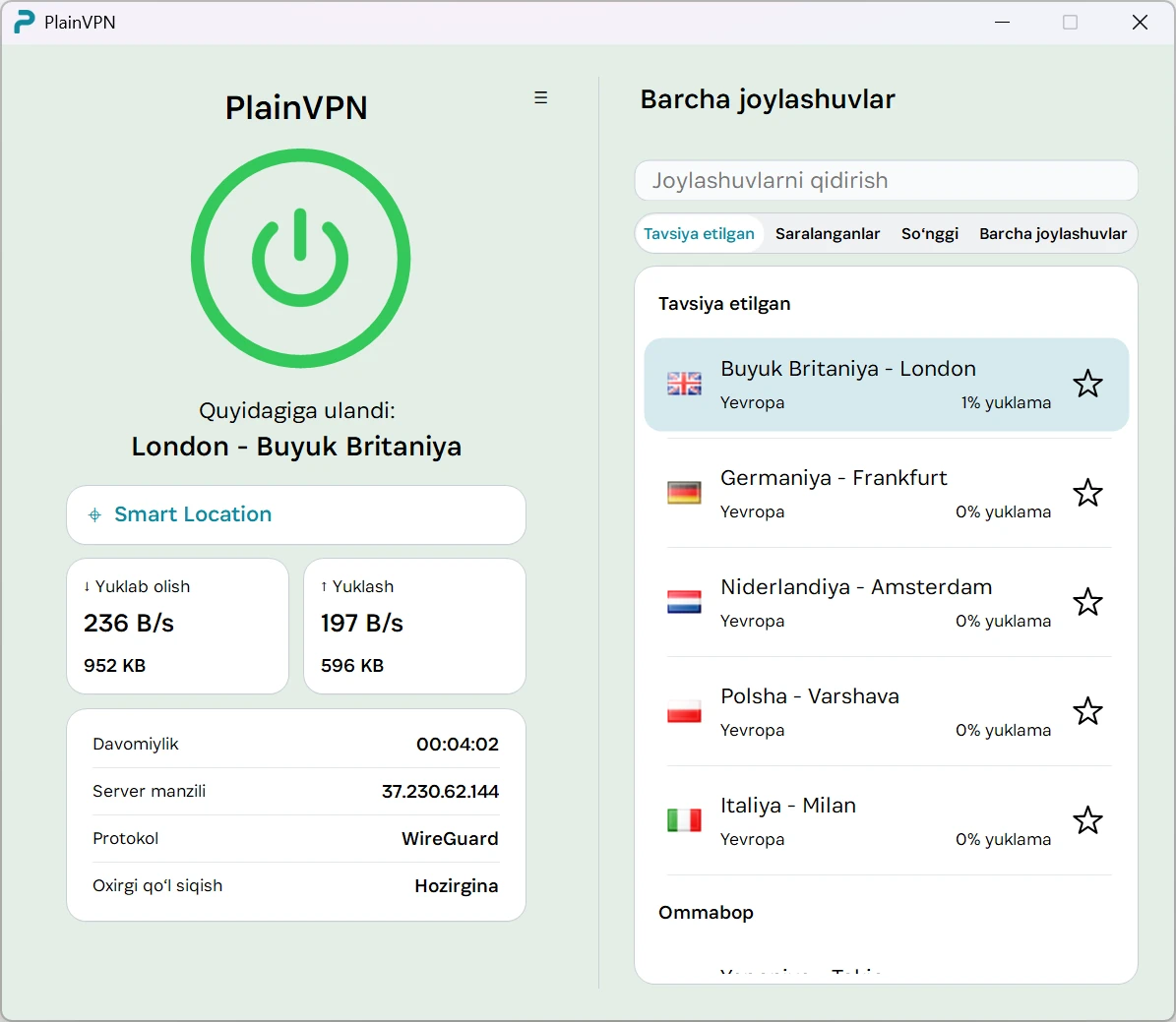The height and width of the screenshot is (1022, 1176).
Task: Select Niderlandiya - Amsterdam location
Action: point(887,602)
